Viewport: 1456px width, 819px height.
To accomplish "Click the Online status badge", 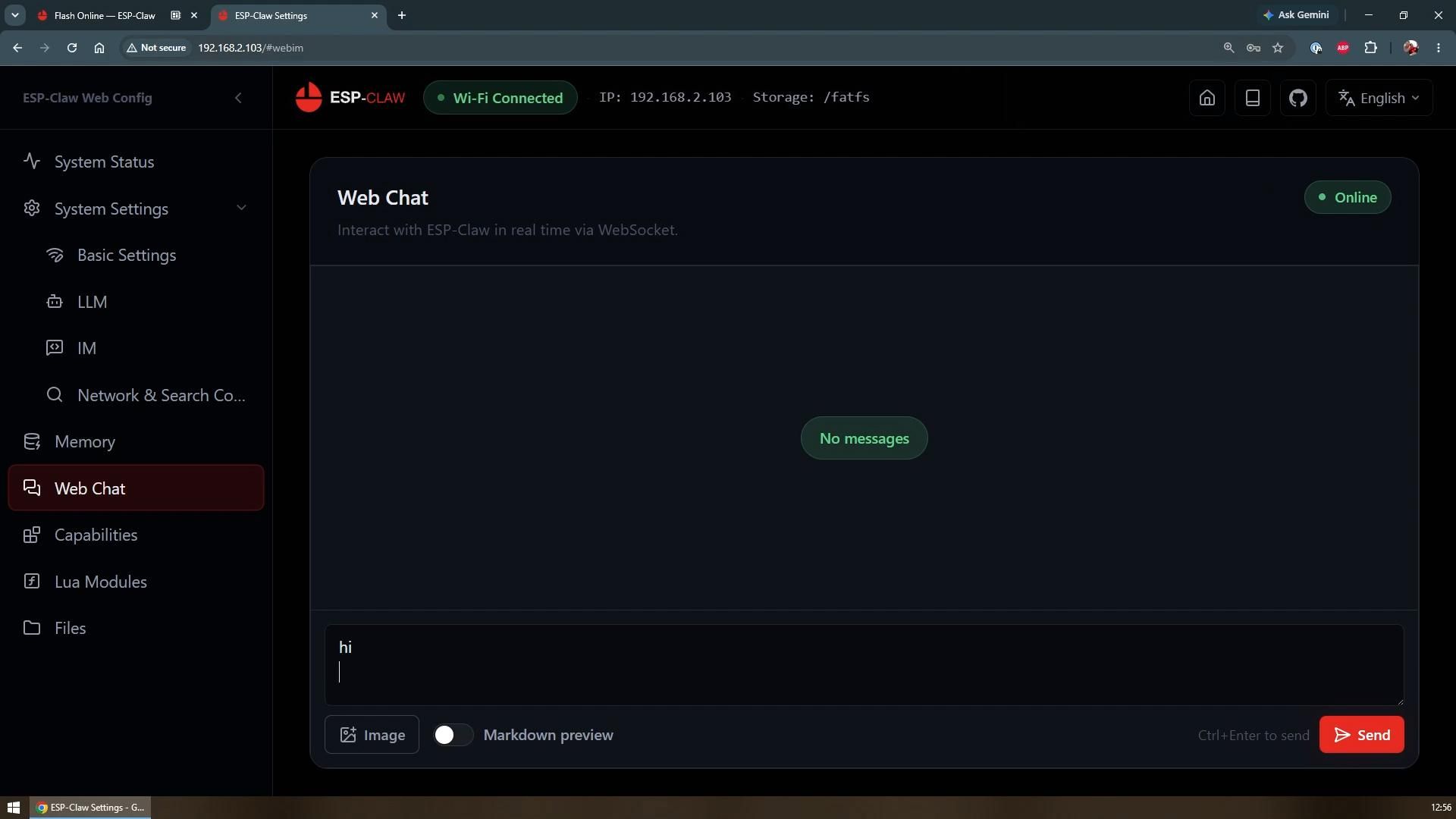I will pyautogui.click(x=1348, y=197).
